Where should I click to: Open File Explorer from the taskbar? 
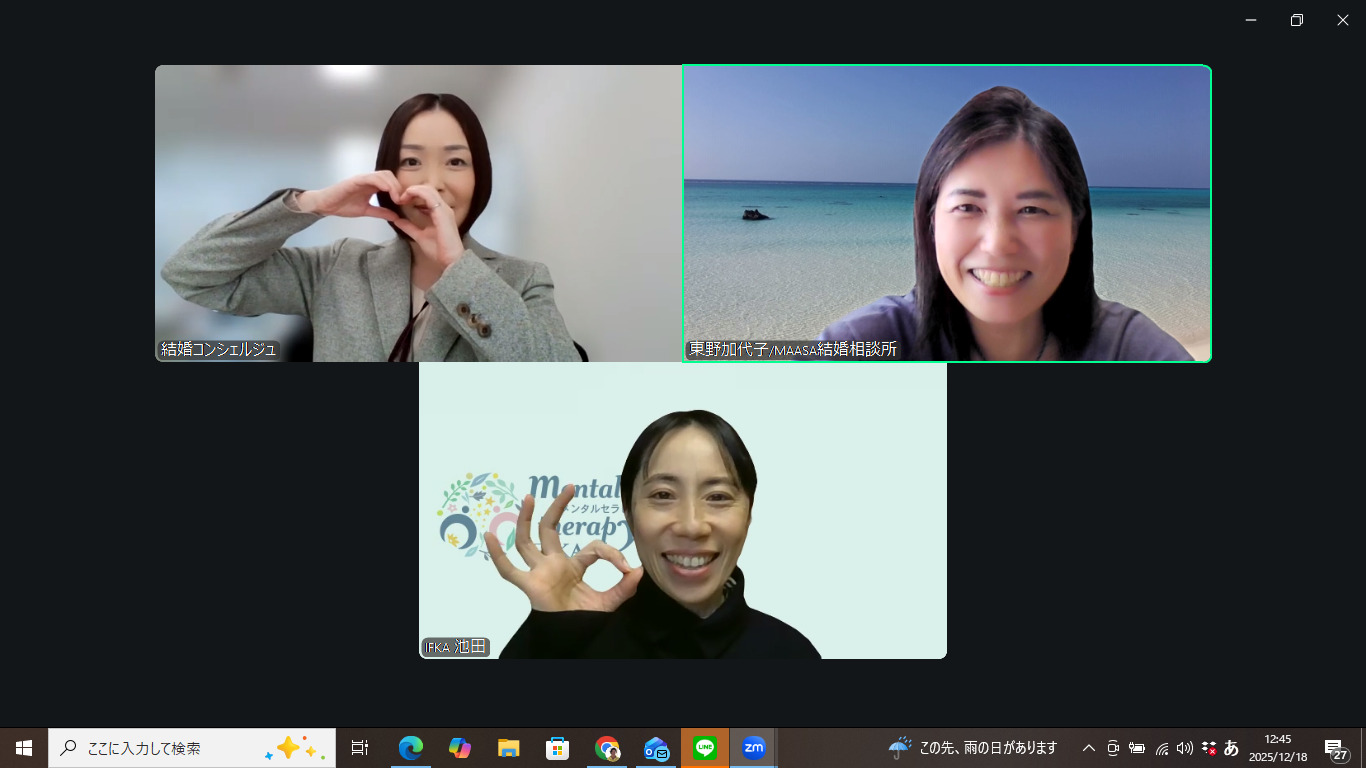tap(508, 748)
